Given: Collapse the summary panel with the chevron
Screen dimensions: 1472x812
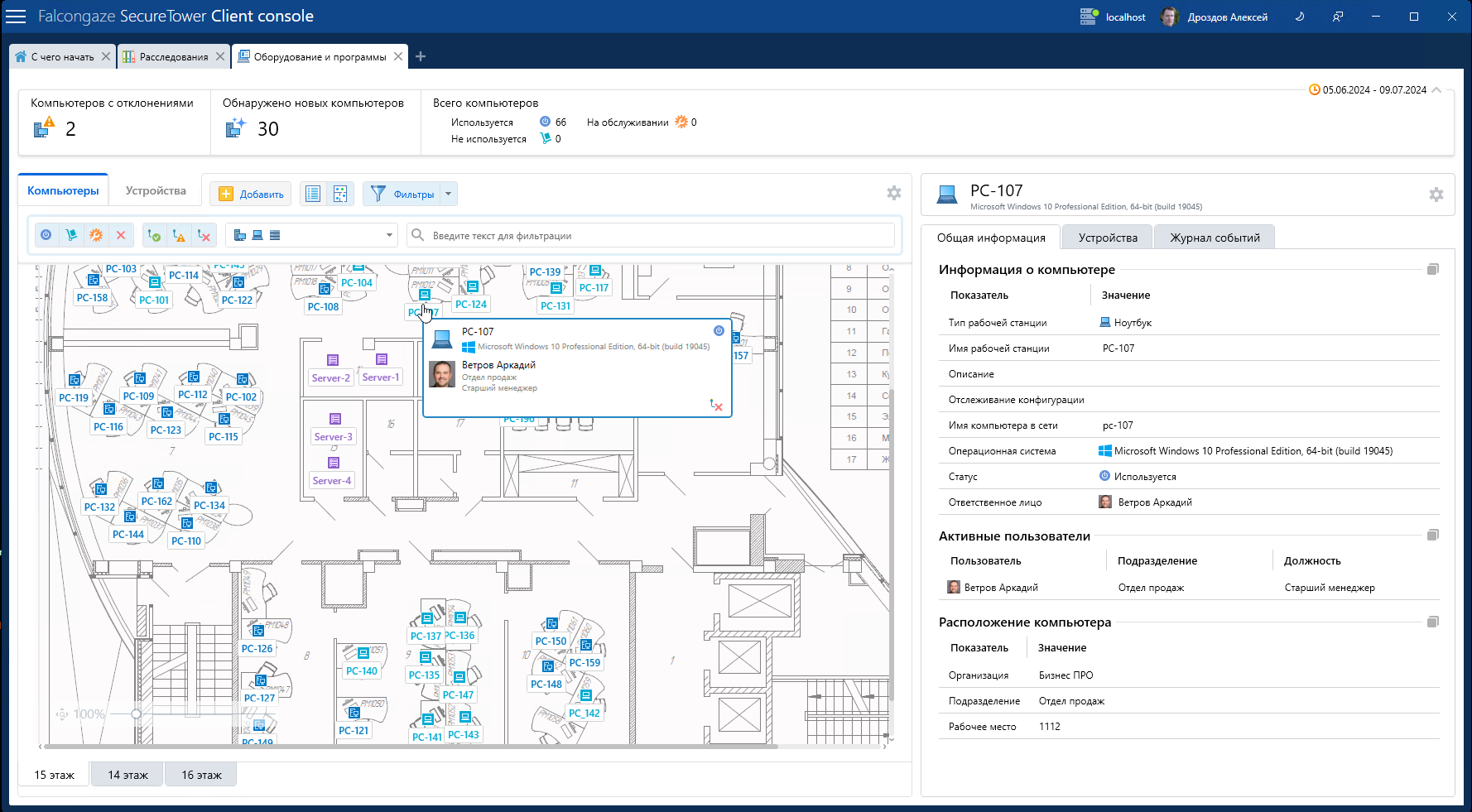Looking at the screenshot, I should click(x=1436, y=90).
